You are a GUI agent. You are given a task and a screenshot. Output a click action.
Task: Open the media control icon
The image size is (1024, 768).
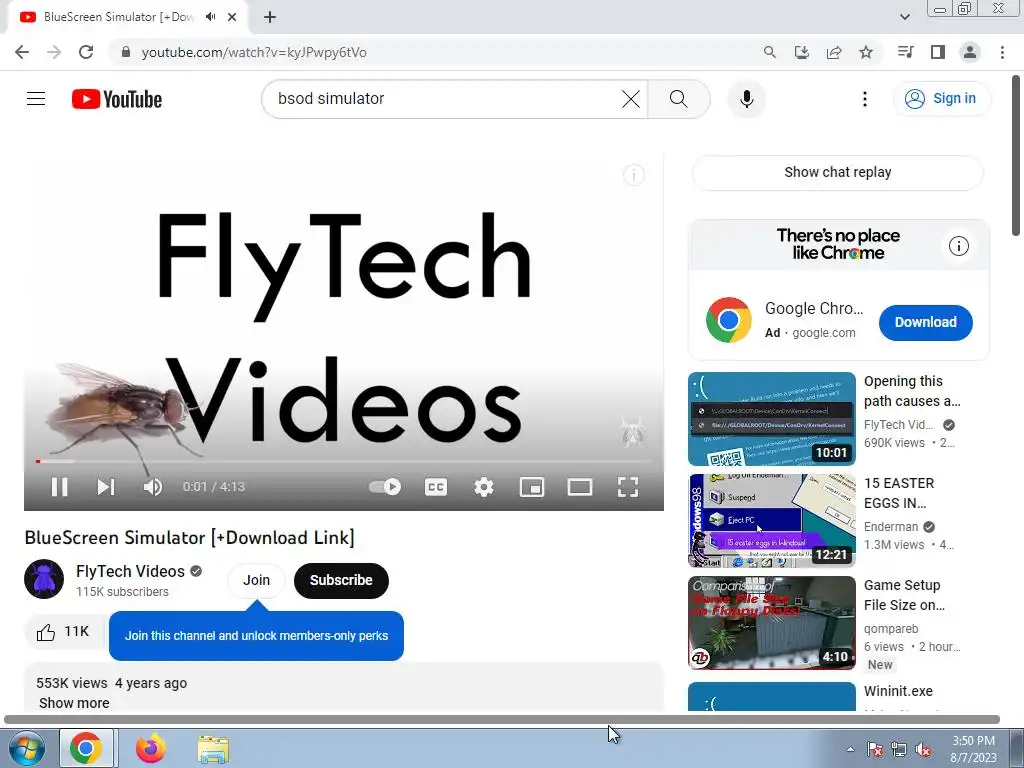click(x=905, y=52)
